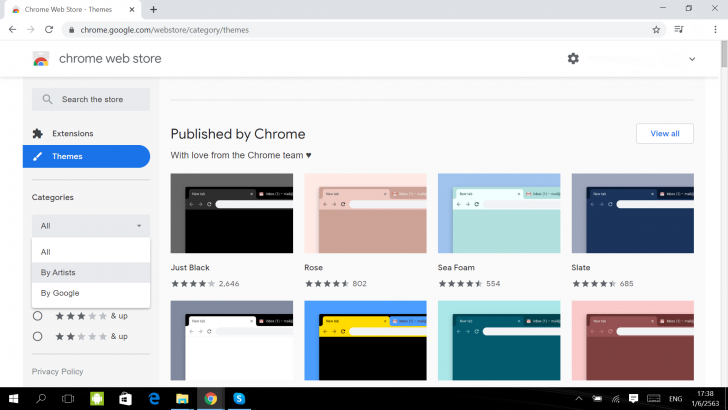The height and width of the screenshot is (410, 728).
Task: Open the battery status tray icon
Action: pyautogui.click(x=597, y=398)
